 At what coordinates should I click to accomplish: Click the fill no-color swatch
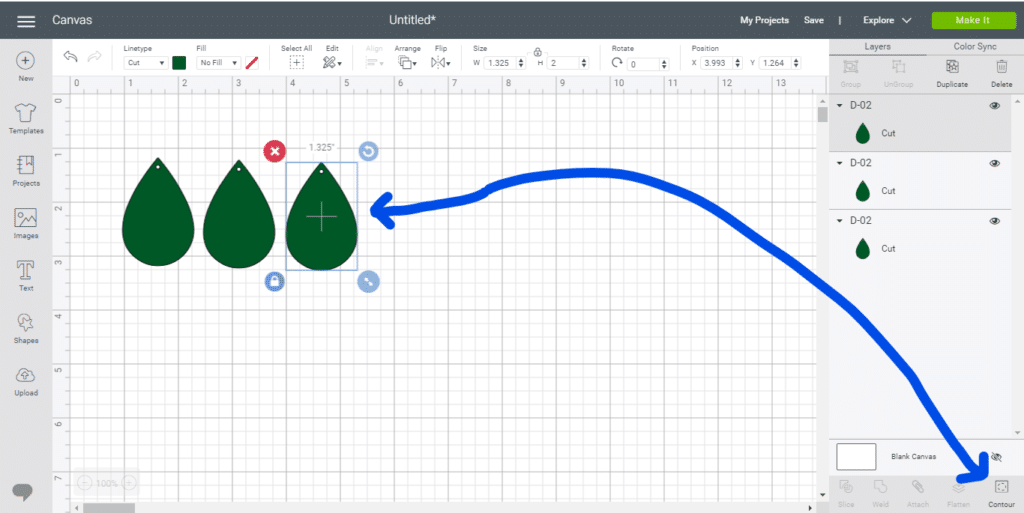[252, 63]
